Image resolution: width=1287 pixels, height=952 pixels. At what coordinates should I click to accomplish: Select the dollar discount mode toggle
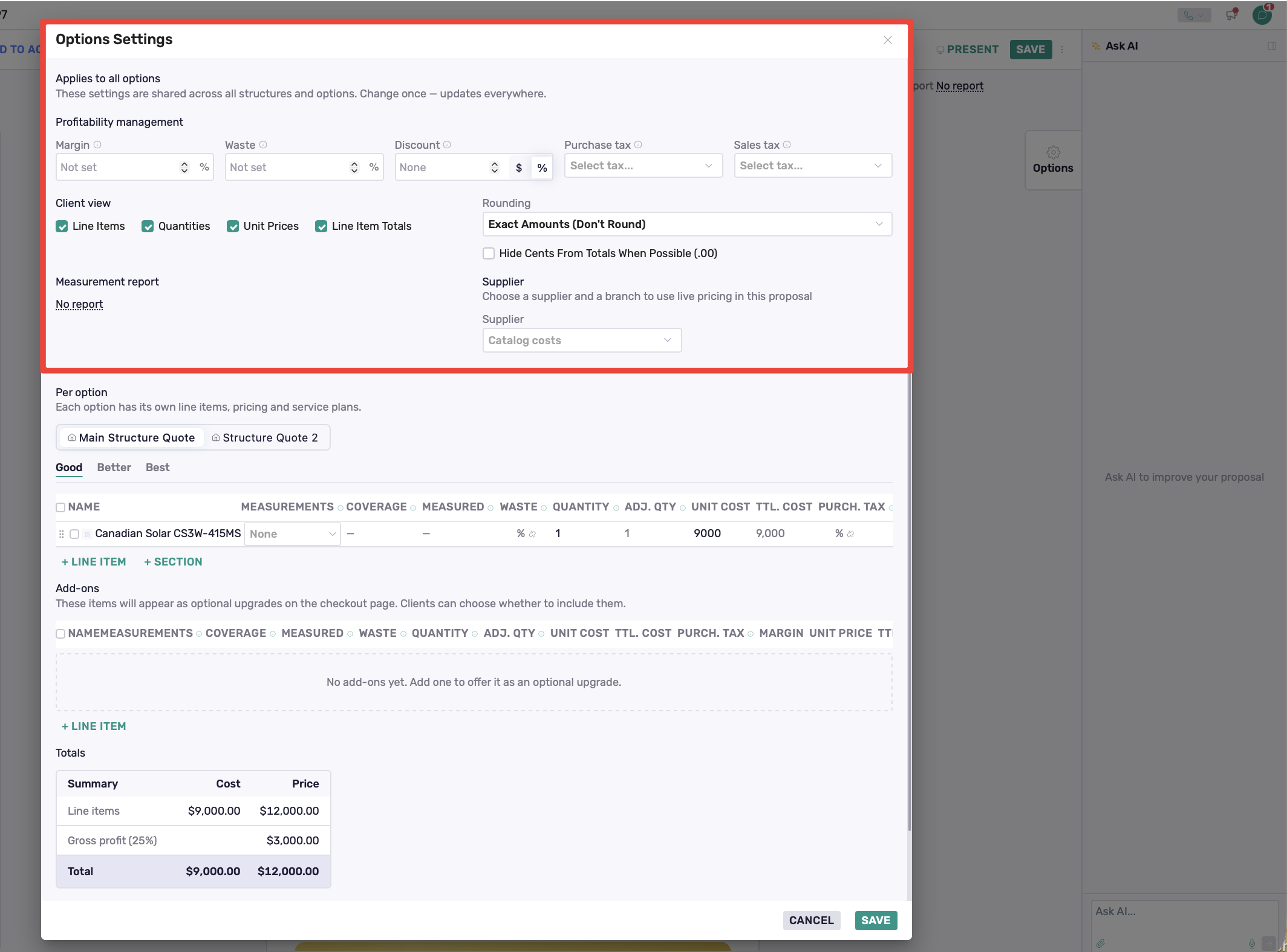pos(519,168)
